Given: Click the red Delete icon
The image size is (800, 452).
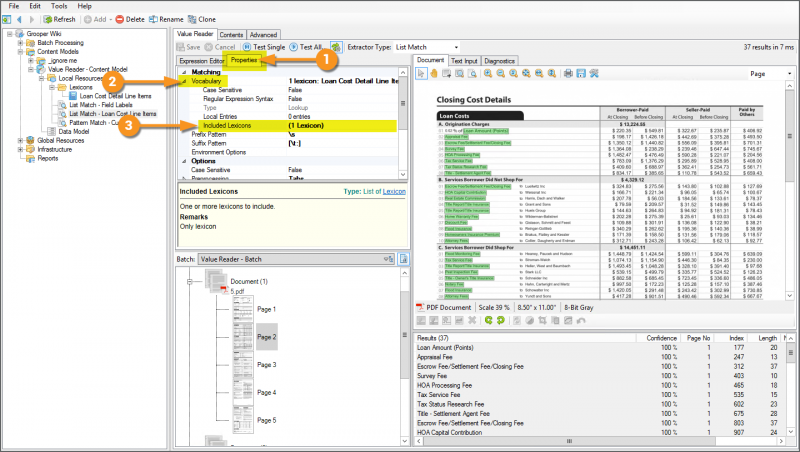Looking at the screenshot, I should click(x=120, y=19).
